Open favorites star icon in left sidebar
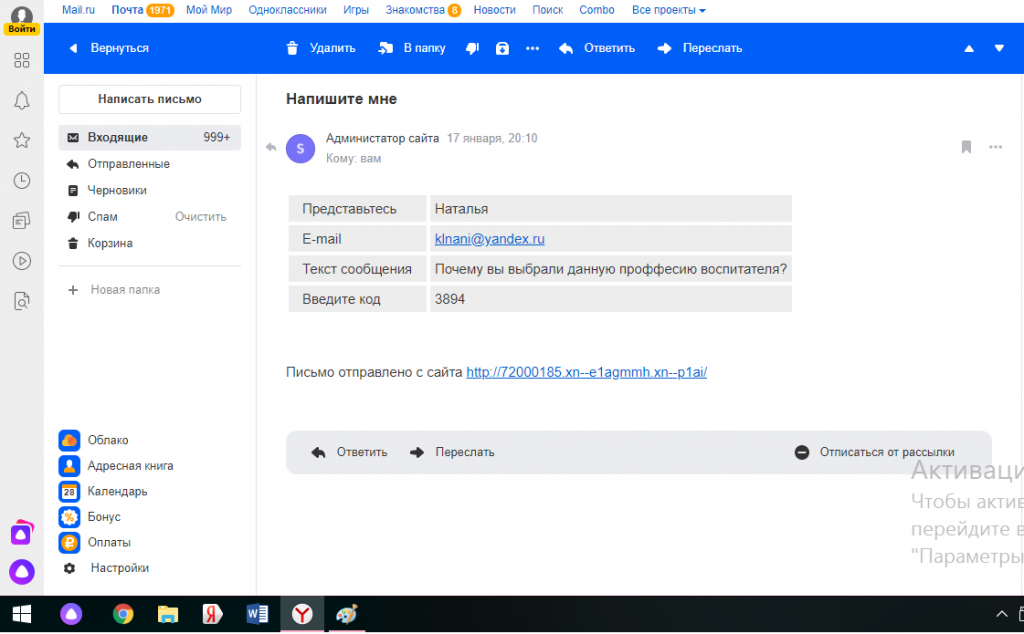The height and width of the screenshot is (634, 1024). click(x=21, y=140)
